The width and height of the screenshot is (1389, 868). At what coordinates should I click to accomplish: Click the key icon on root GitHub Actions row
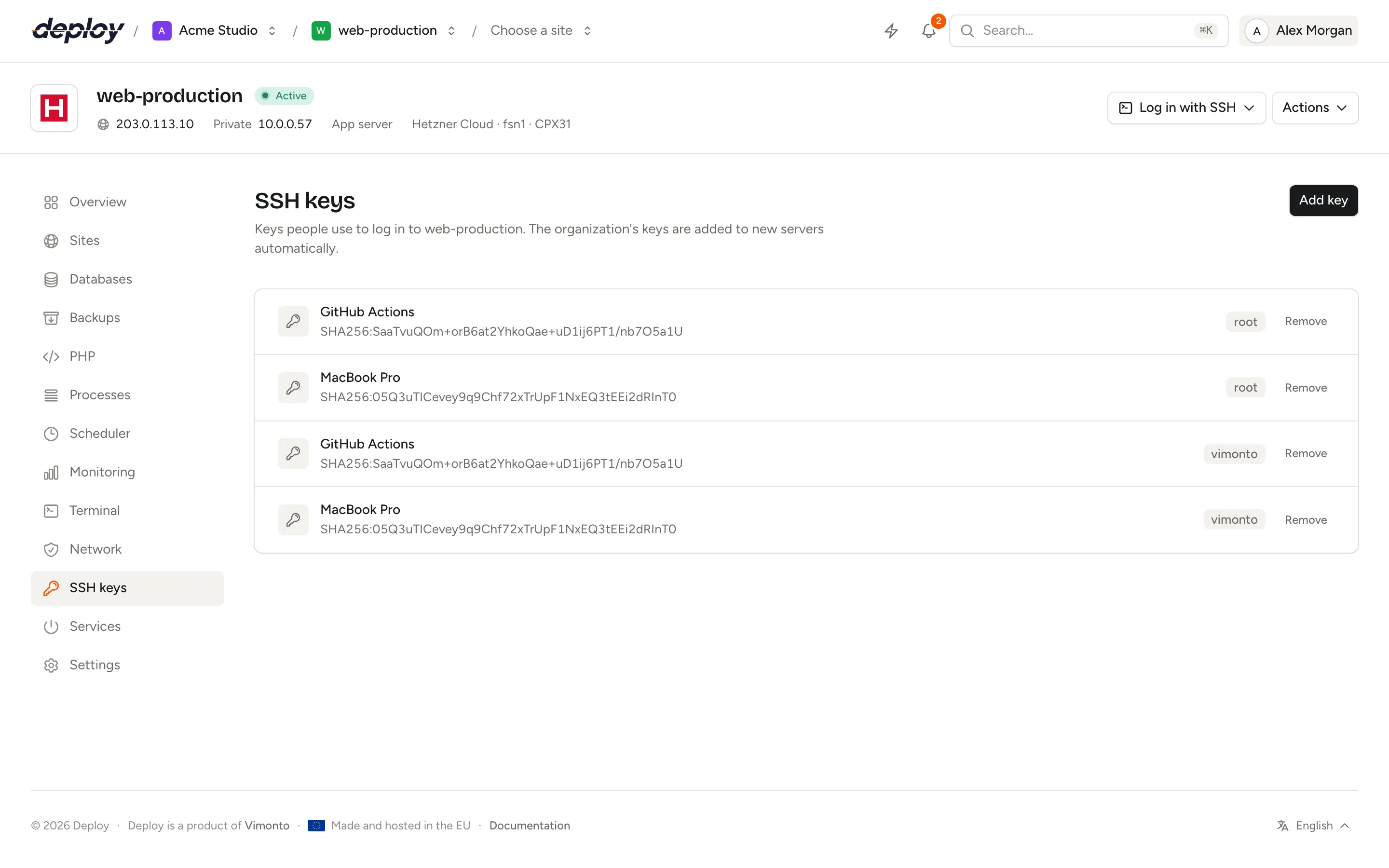[293, 322]
